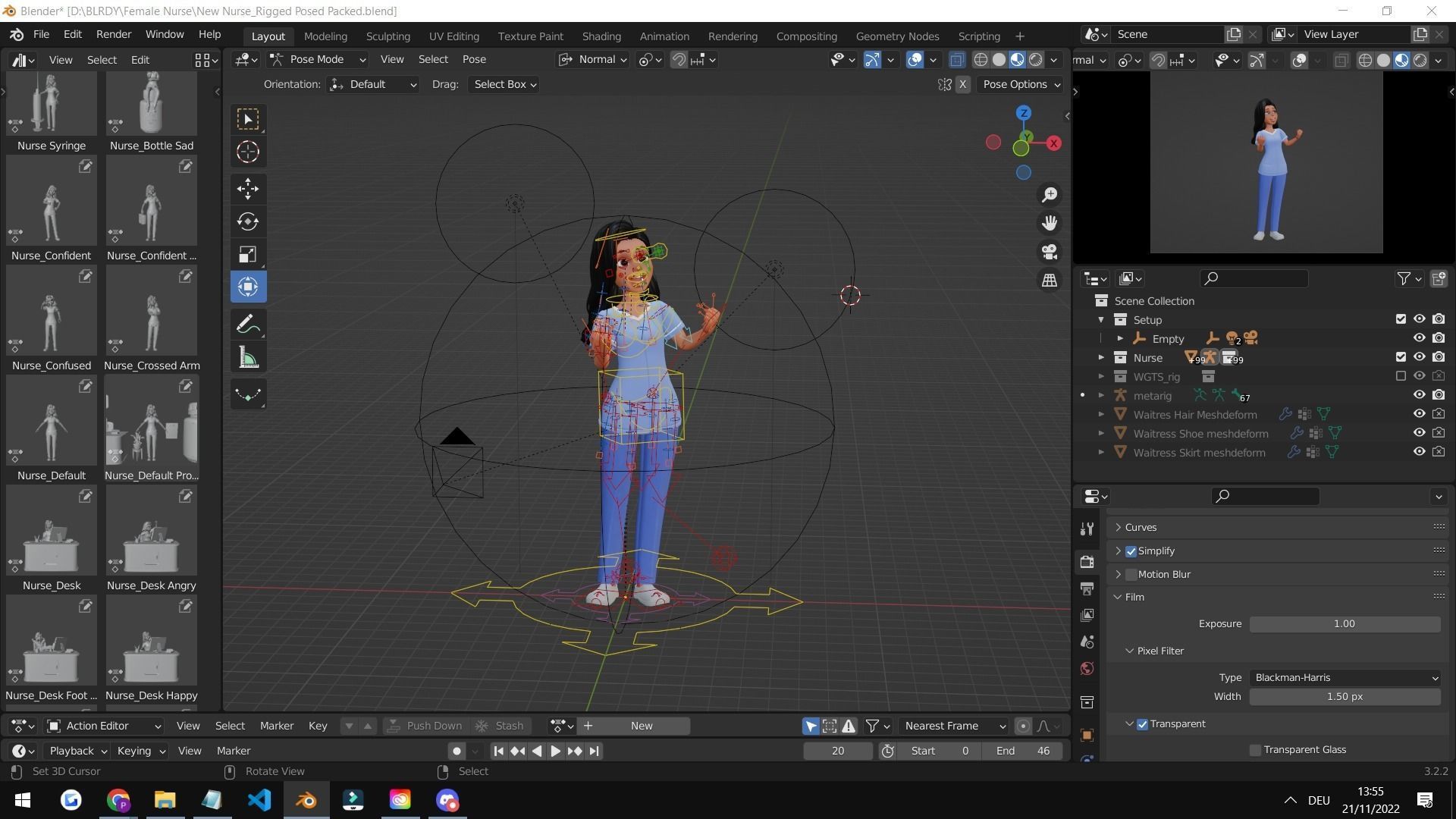The width and height of the screenshot is (1456, 819).
Task: Open the Keying popover
Action: 140,751
